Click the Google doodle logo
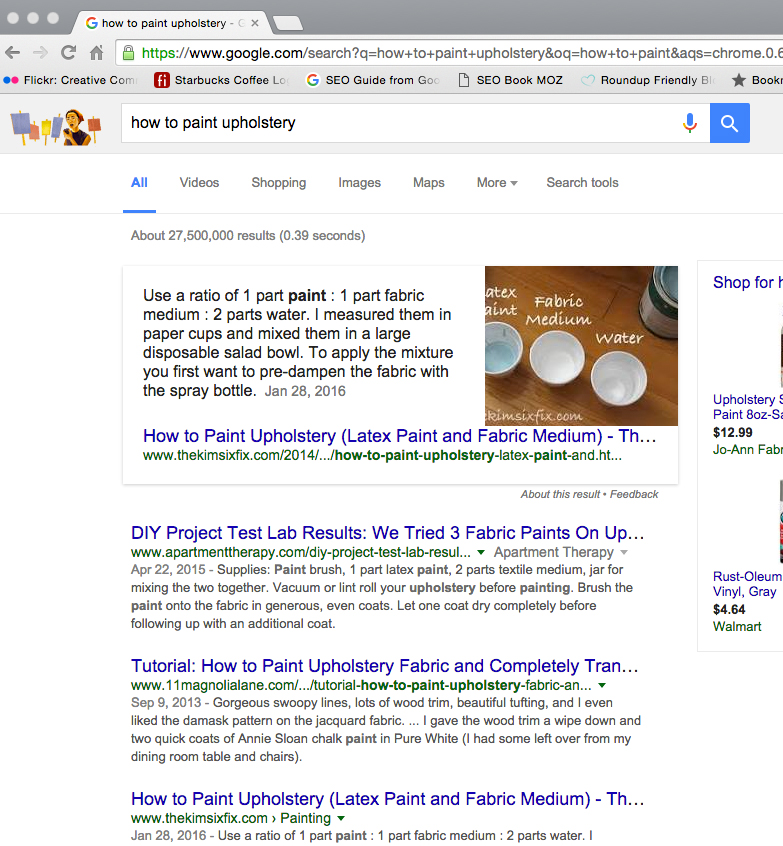The image size is (783, 846). pyautogui.click(x=56, y=127)
